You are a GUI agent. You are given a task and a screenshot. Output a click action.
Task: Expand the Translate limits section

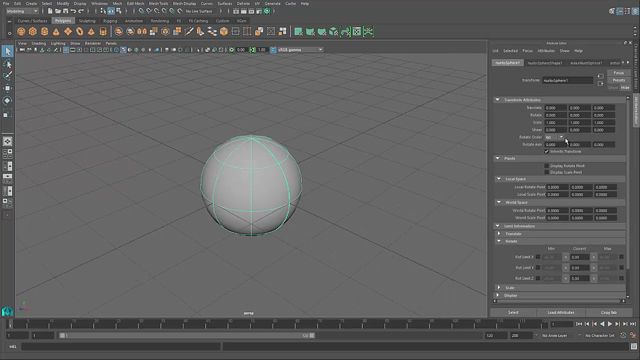click(x=499, y=233)
